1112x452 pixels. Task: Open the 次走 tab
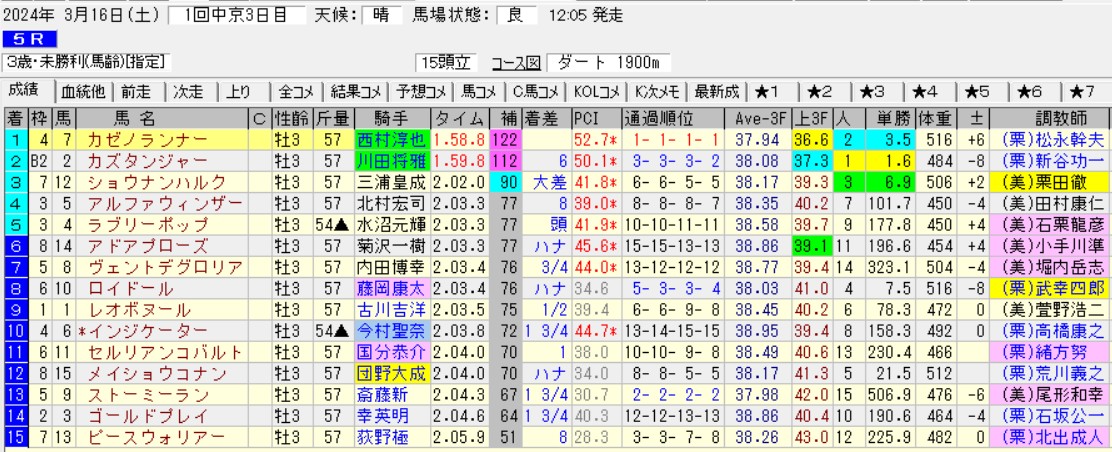coord(188,92)
